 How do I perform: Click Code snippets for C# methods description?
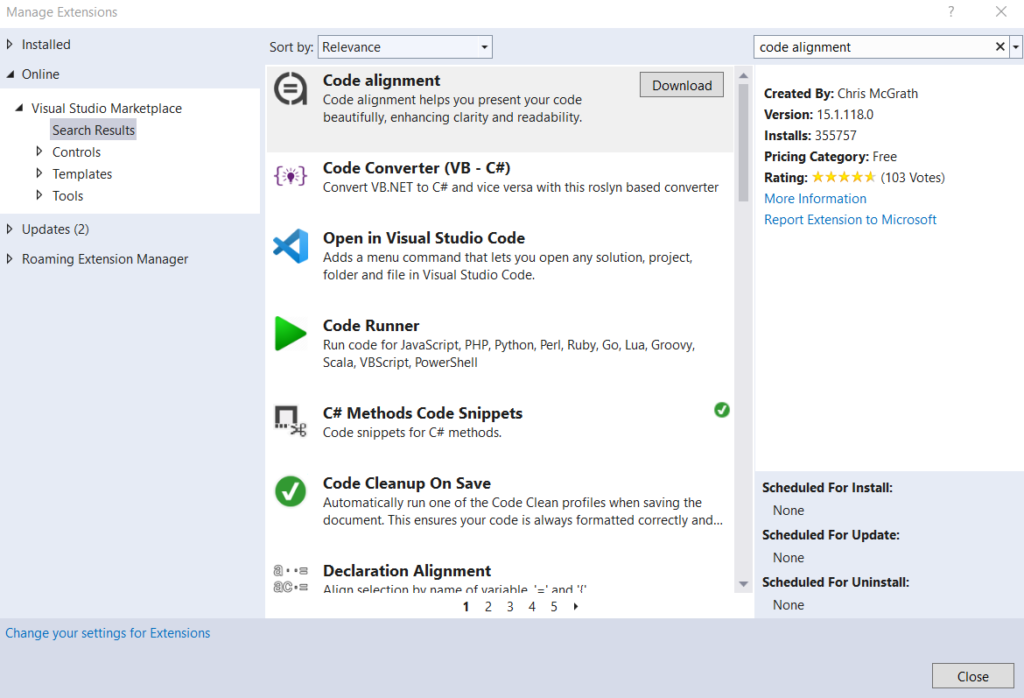[412, 432]
